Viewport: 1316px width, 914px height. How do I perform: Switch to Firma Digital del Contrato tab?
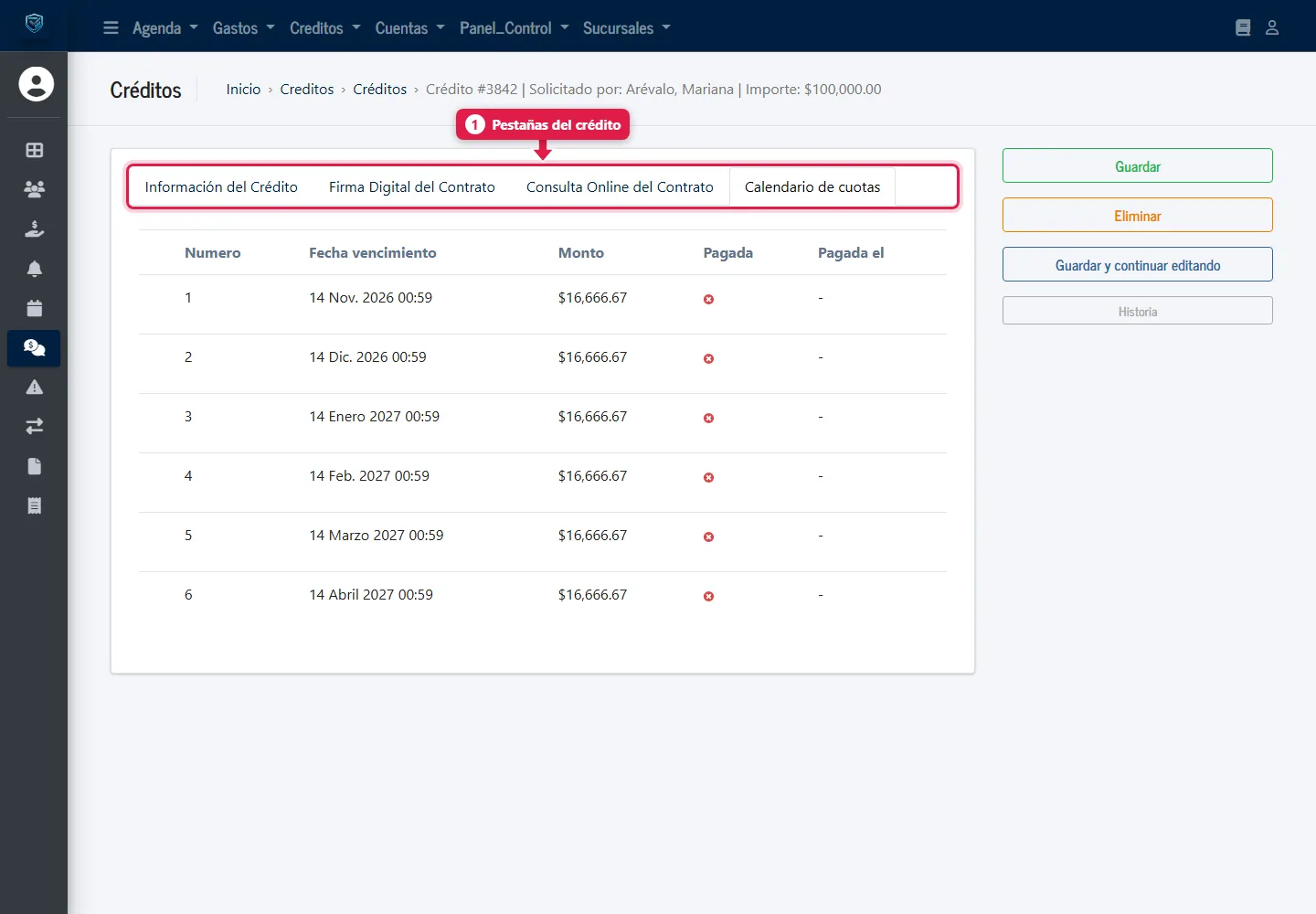coord(412,186)
